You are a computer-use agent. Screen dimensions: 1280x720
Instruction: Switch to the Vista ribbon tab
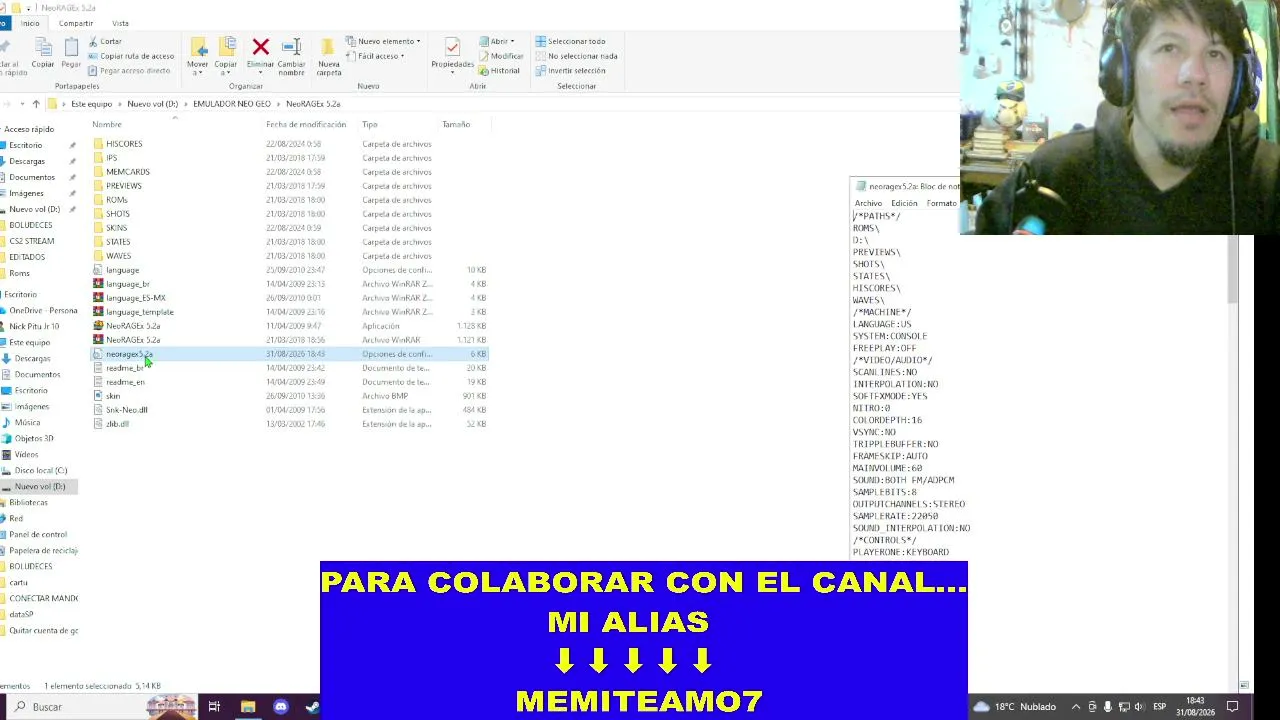click(120, 23)
